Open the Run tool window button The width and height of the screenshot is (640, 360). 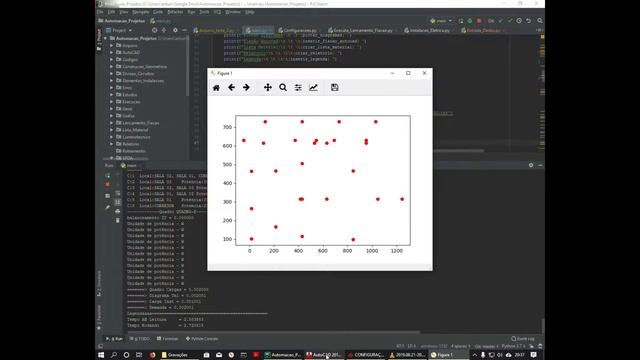(114, 339)
